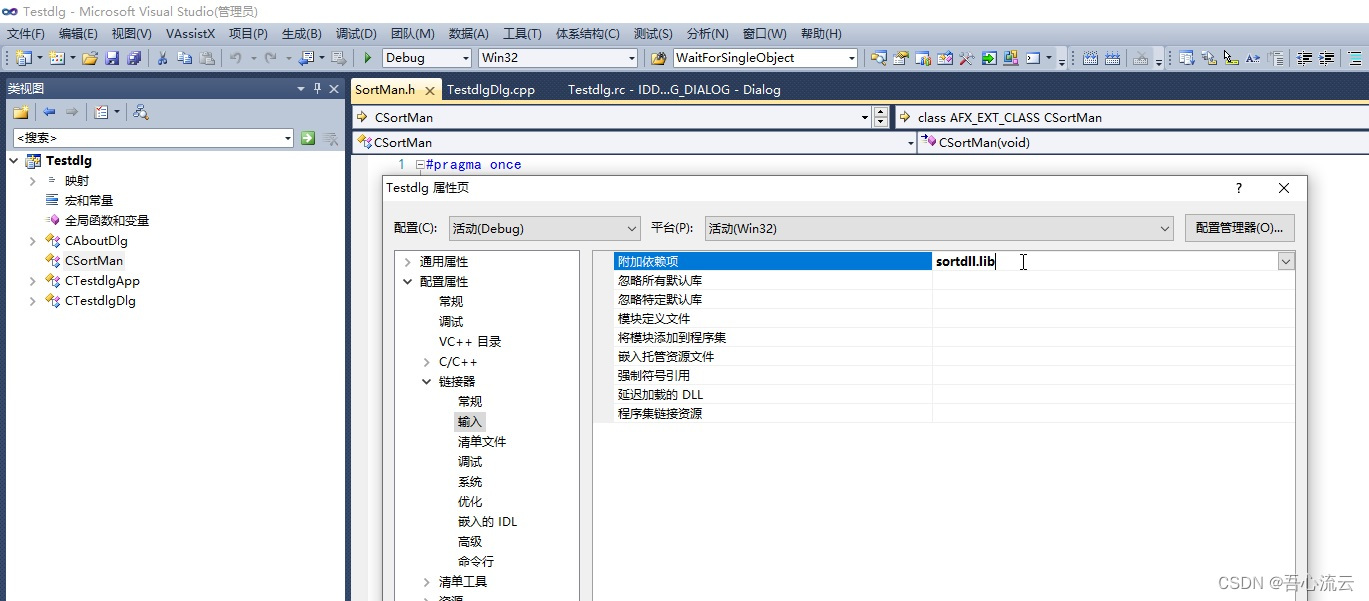Click the green arrow Start Page icon
This screenshot has height=601, width=1369.
point(989,58)
